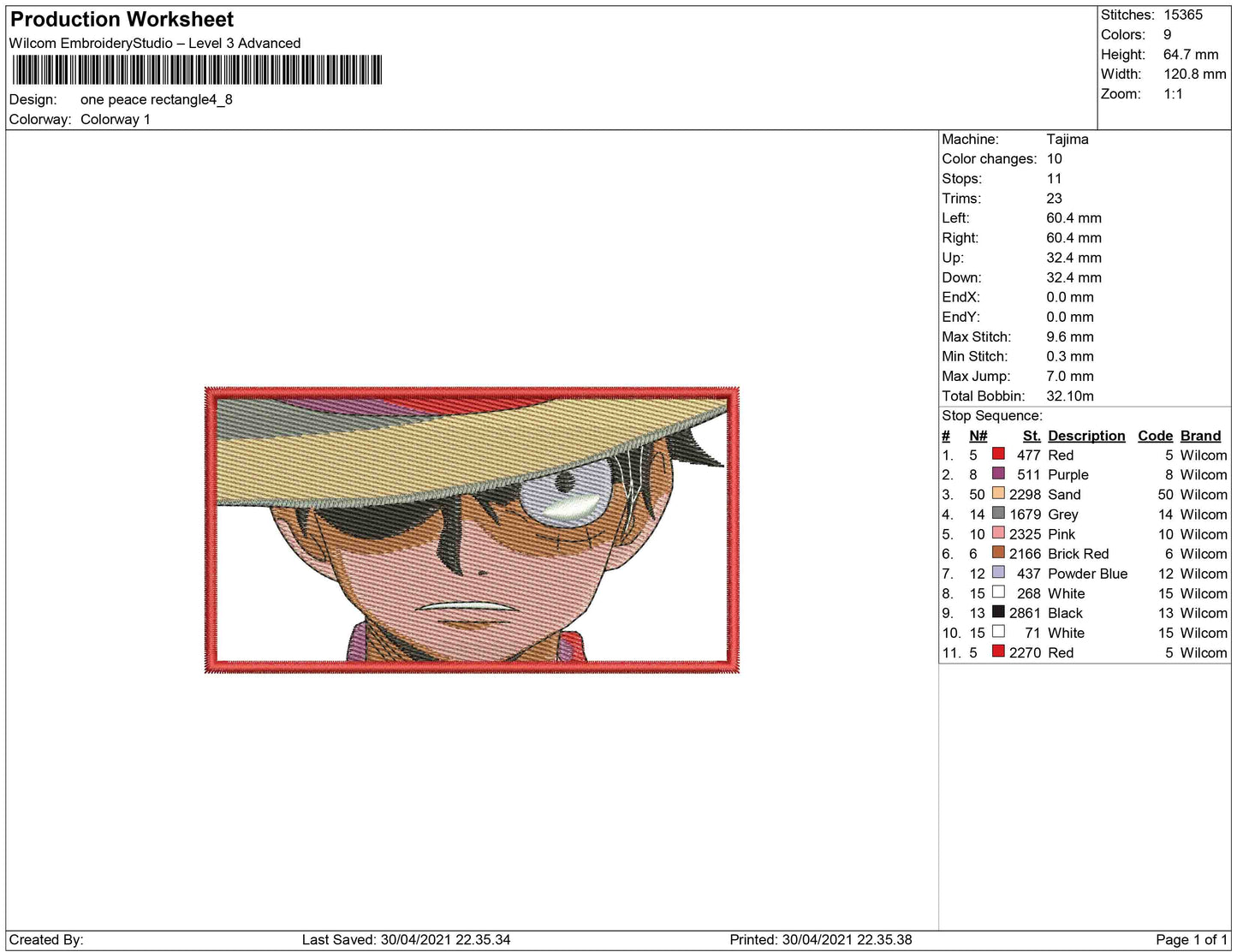
Task: Pick the Sand thread color swatch
Action: 998,493
